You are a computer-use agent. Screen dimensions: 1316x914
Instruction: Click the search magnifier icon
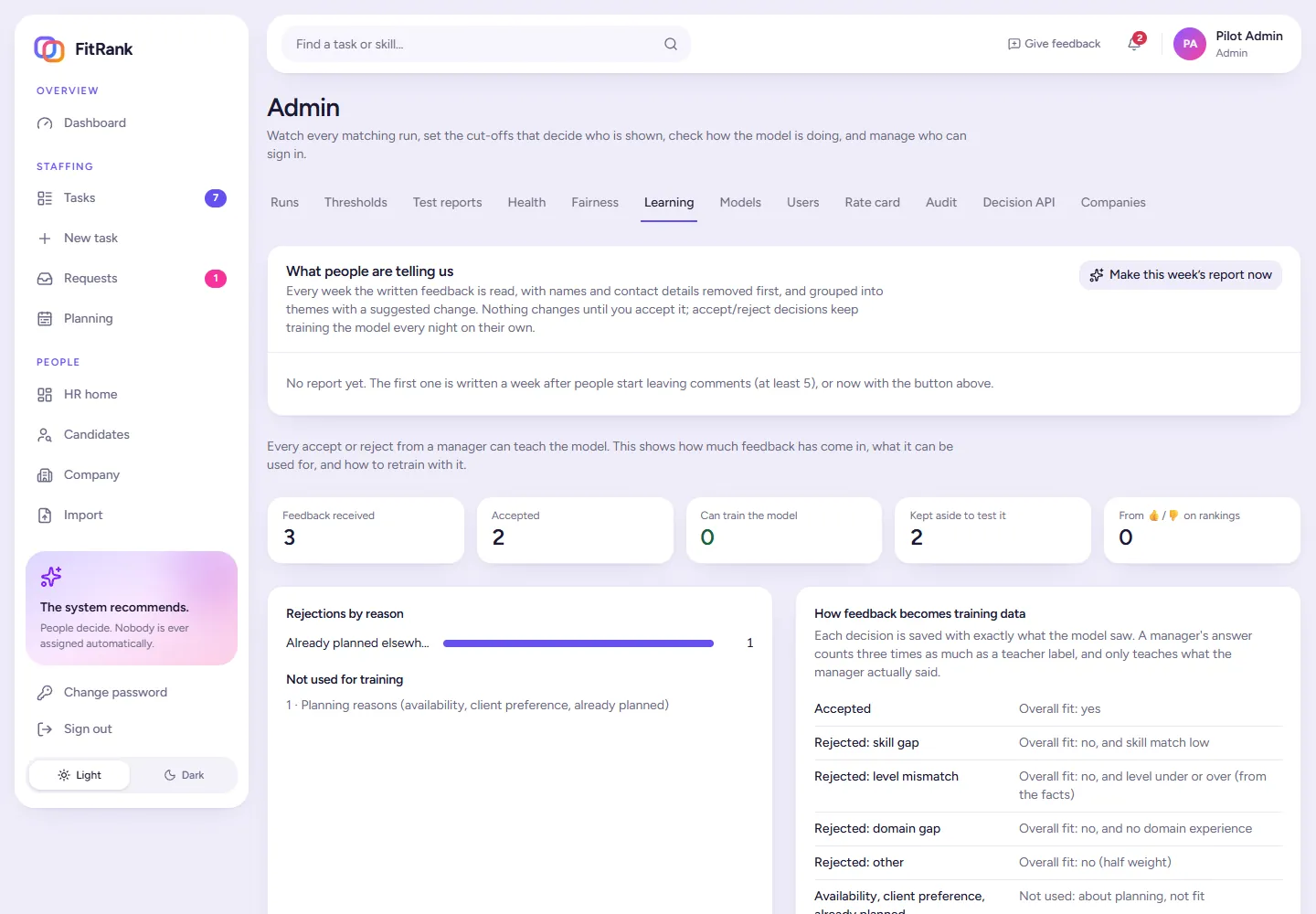coord(671,44)
